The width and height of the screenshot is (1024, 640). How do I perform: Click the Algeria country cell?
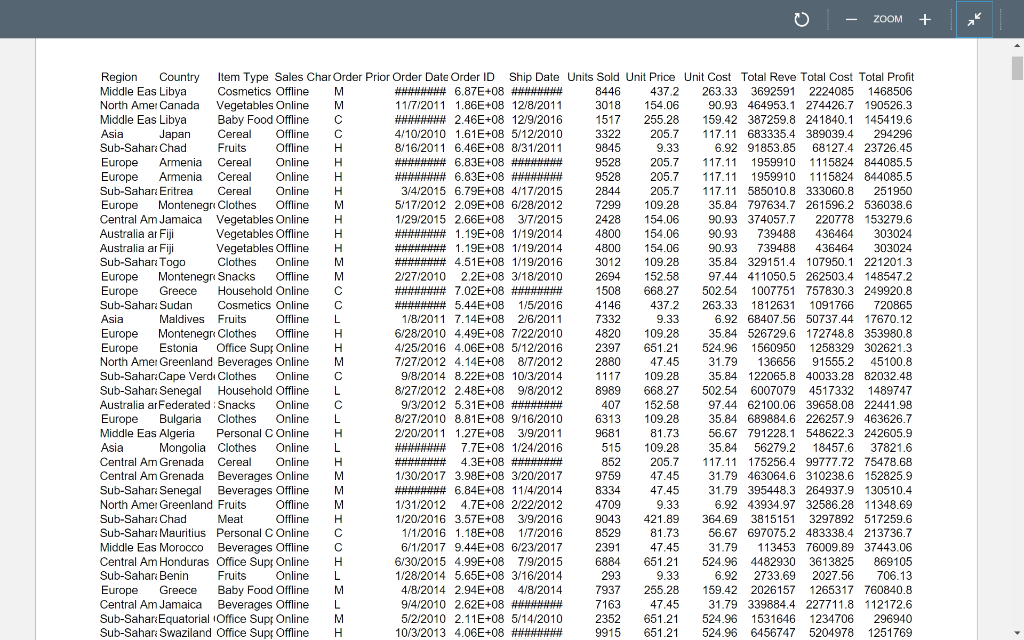pos(176,434)
